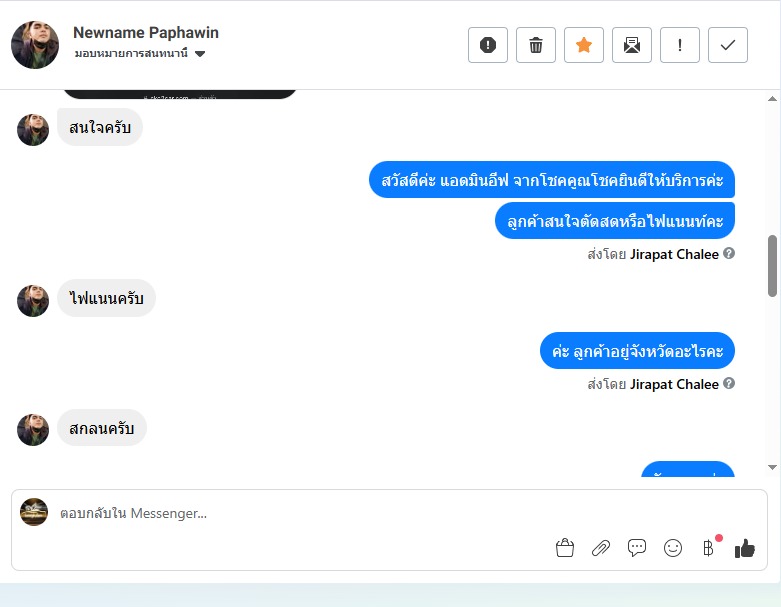Open saved replies speech bubble icon
Screen dimensions: 781x607
pyautogui.click(x=637, y=548)
